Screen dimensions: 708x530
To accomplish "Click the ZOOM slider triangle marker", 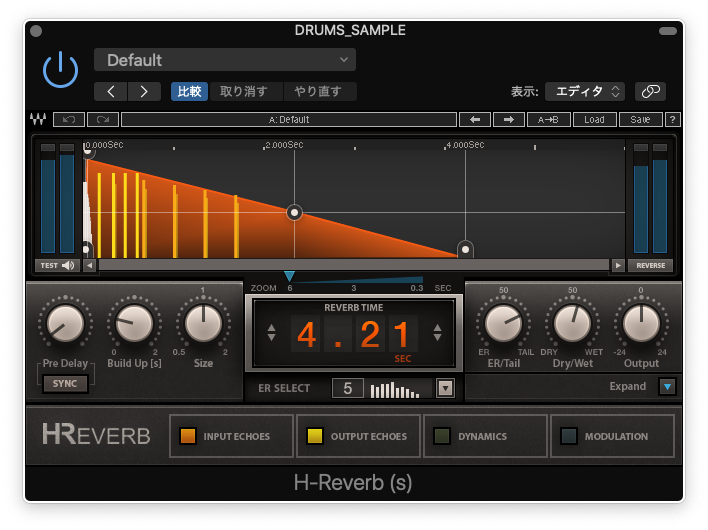I will coord(289,276).
